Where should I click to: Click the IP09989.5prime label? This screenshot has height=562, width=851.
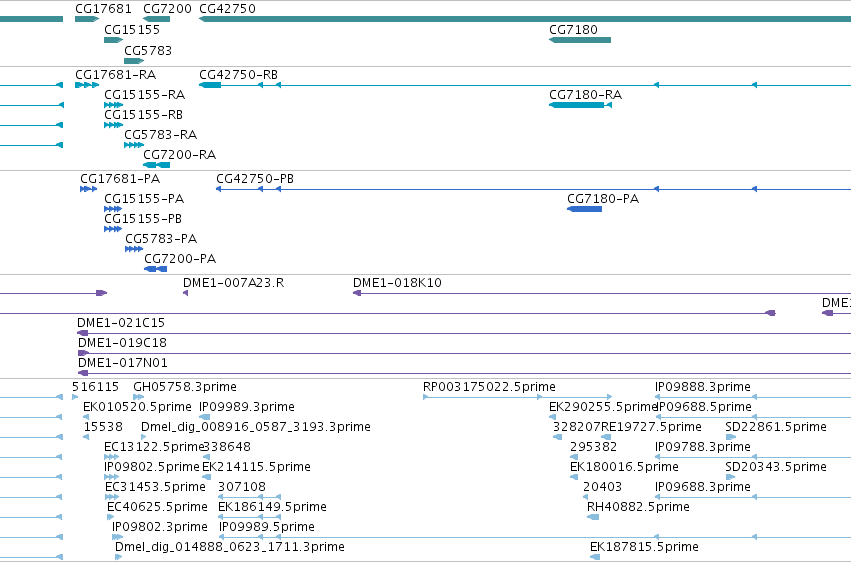tap(267, 527)
